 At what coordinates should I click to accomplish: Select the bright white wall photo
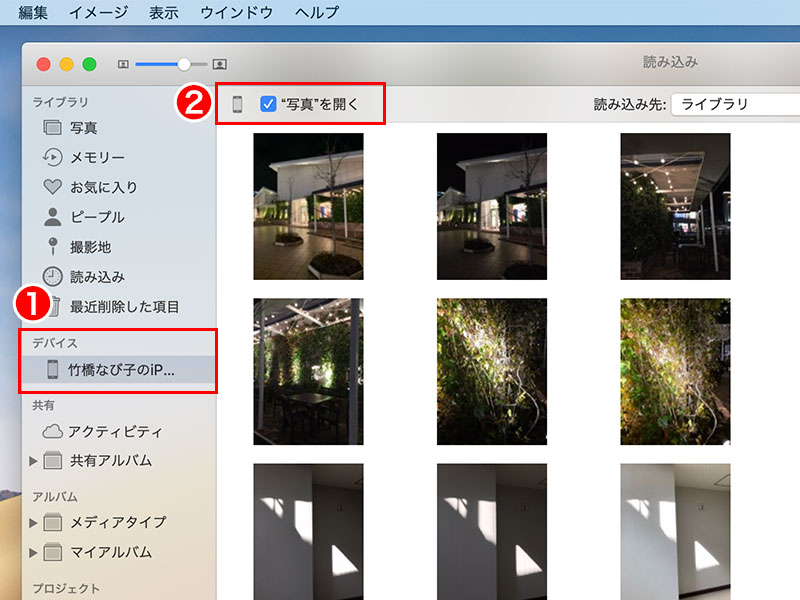tap(676, 532)
